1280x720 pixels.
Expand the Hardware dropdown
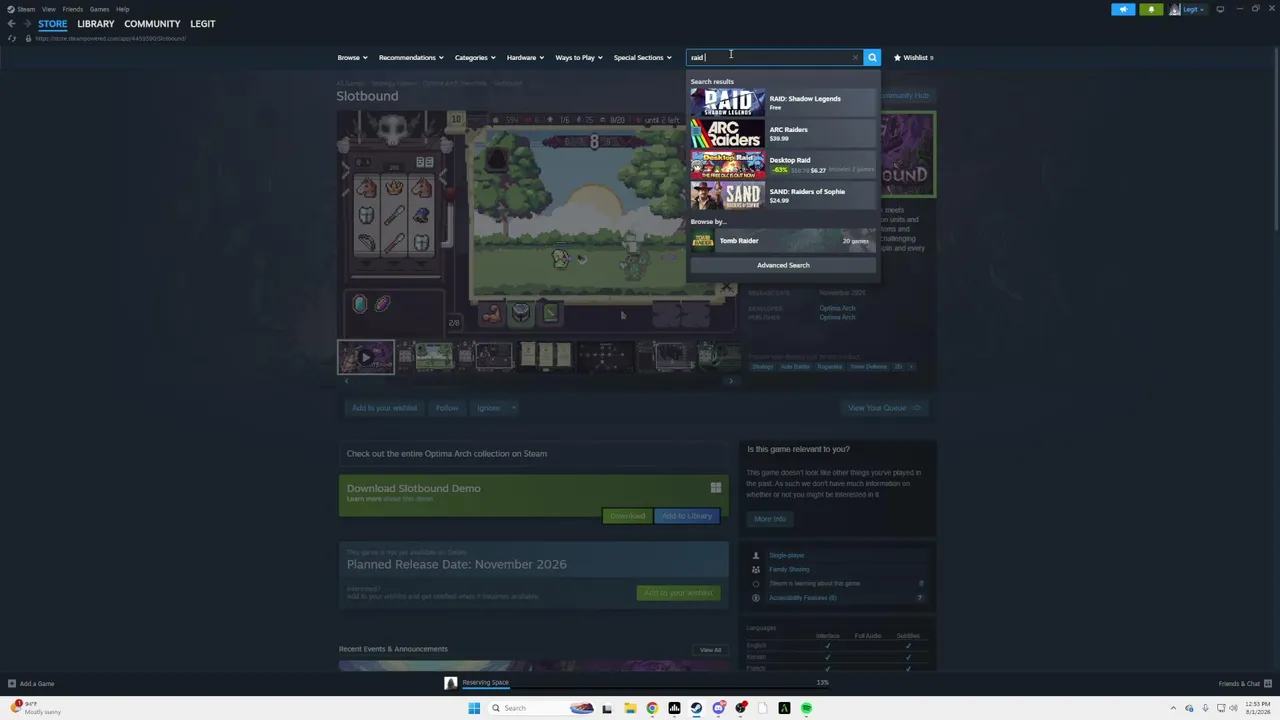pos(525,58)
